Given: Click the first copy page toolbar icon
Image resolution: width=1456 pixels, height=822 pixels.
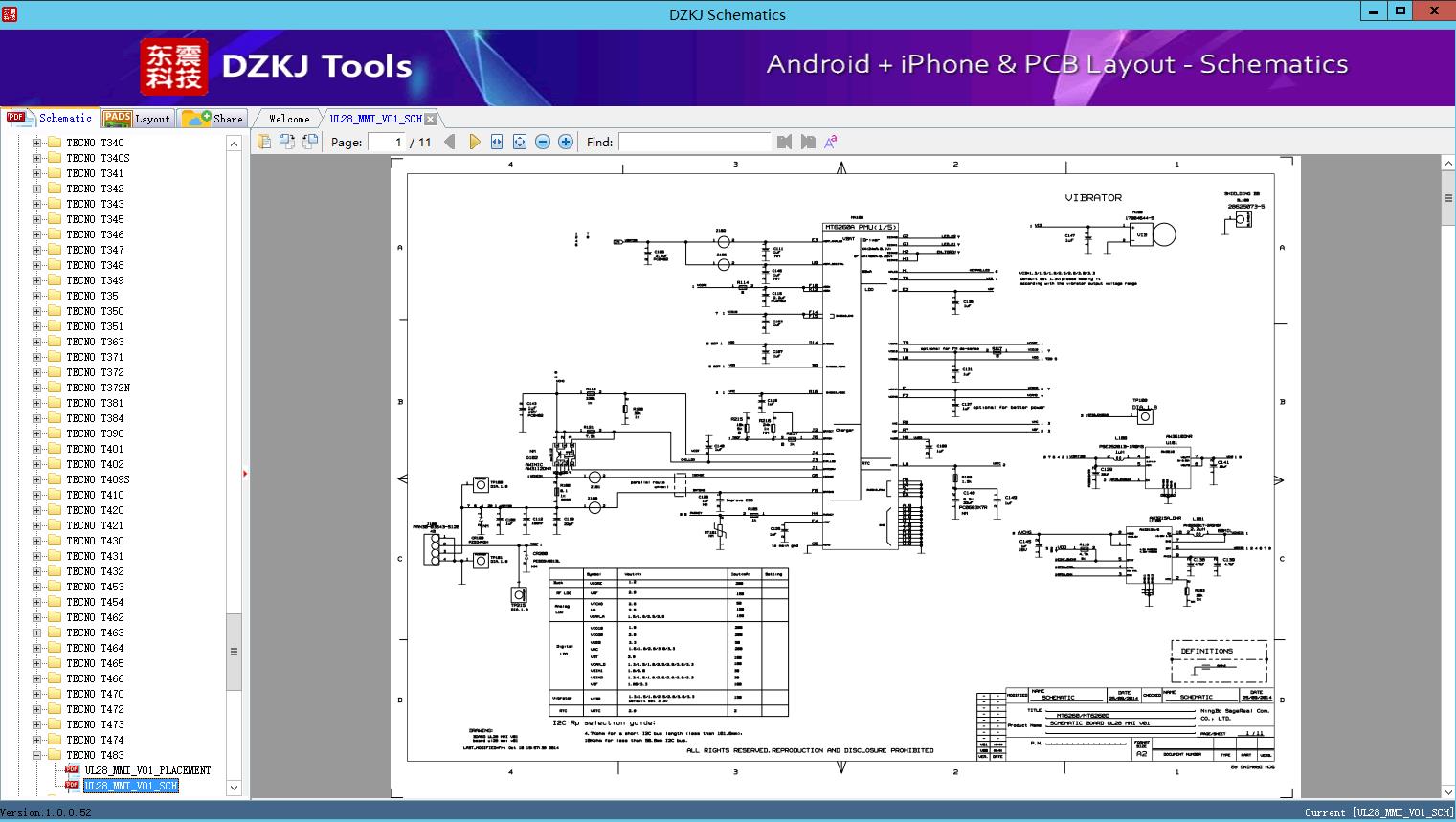Looking at the screenshot, I should point(264,142).
